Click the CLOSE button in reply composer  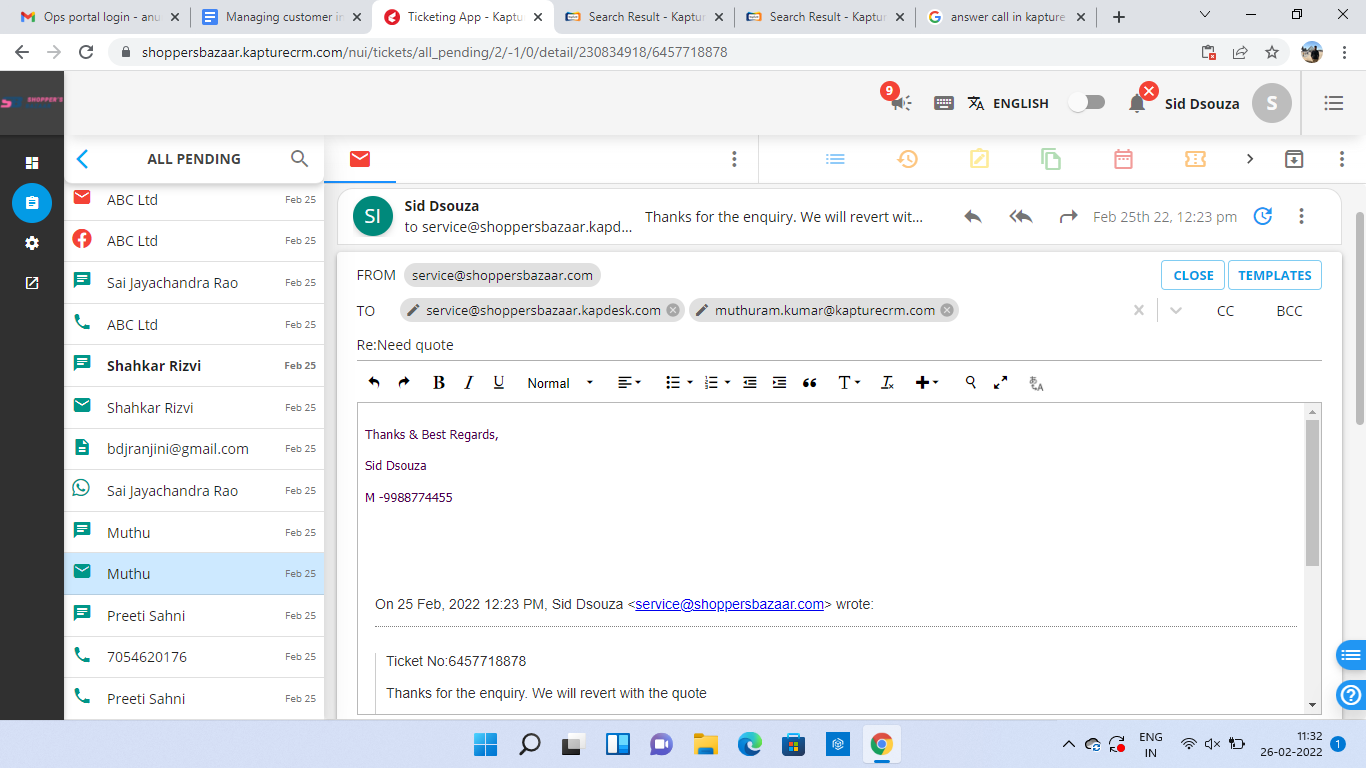coord(1193,275)
